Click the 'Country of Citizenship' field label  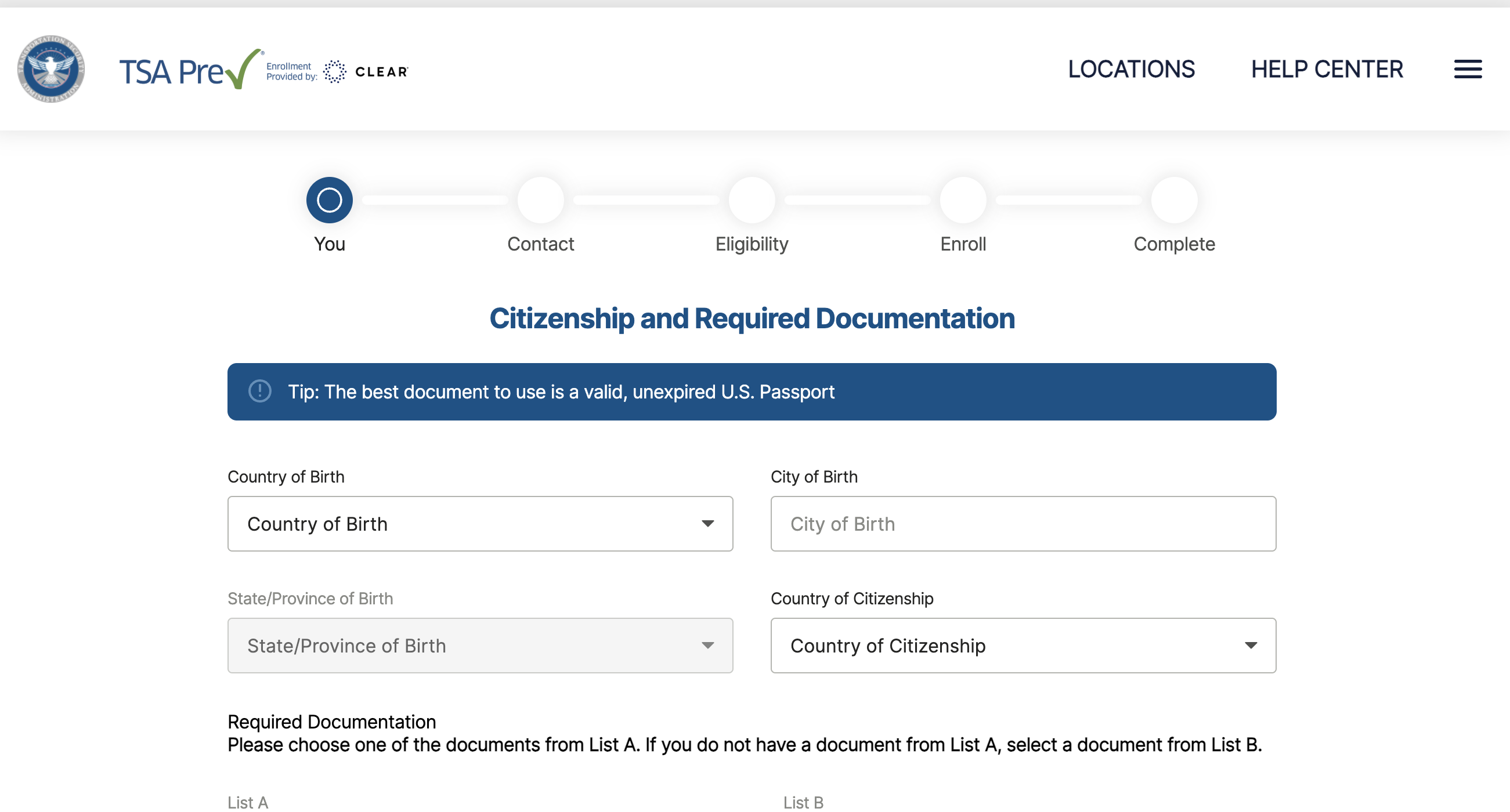(852, 599)
